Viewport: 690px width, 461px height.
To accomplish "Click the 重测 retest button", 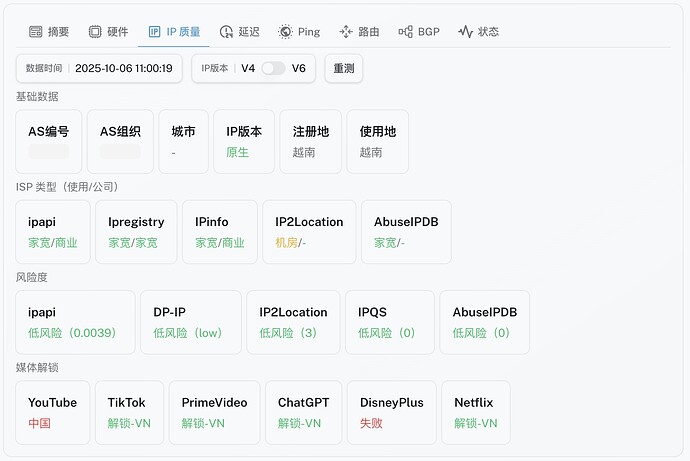I will (344, 68).
